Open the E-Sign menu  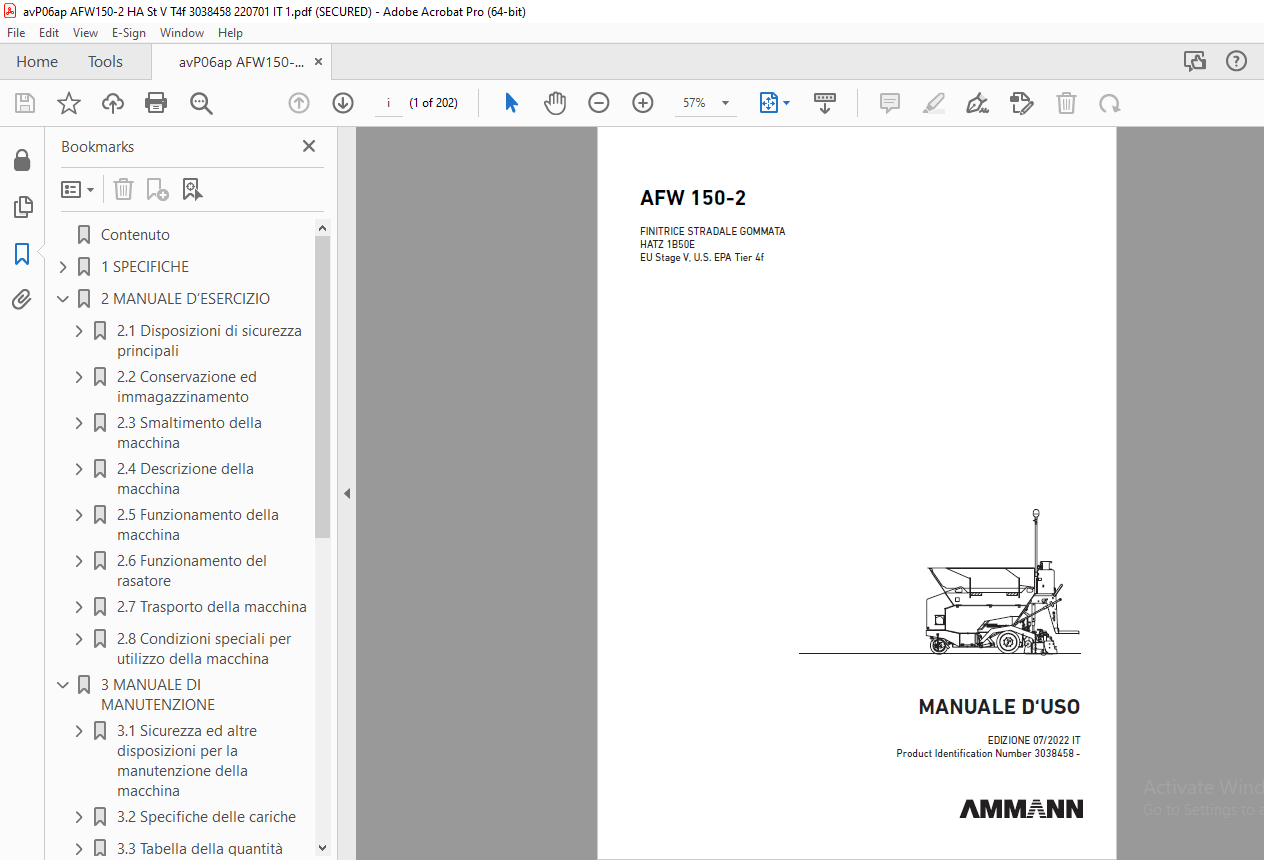point(129,33)
